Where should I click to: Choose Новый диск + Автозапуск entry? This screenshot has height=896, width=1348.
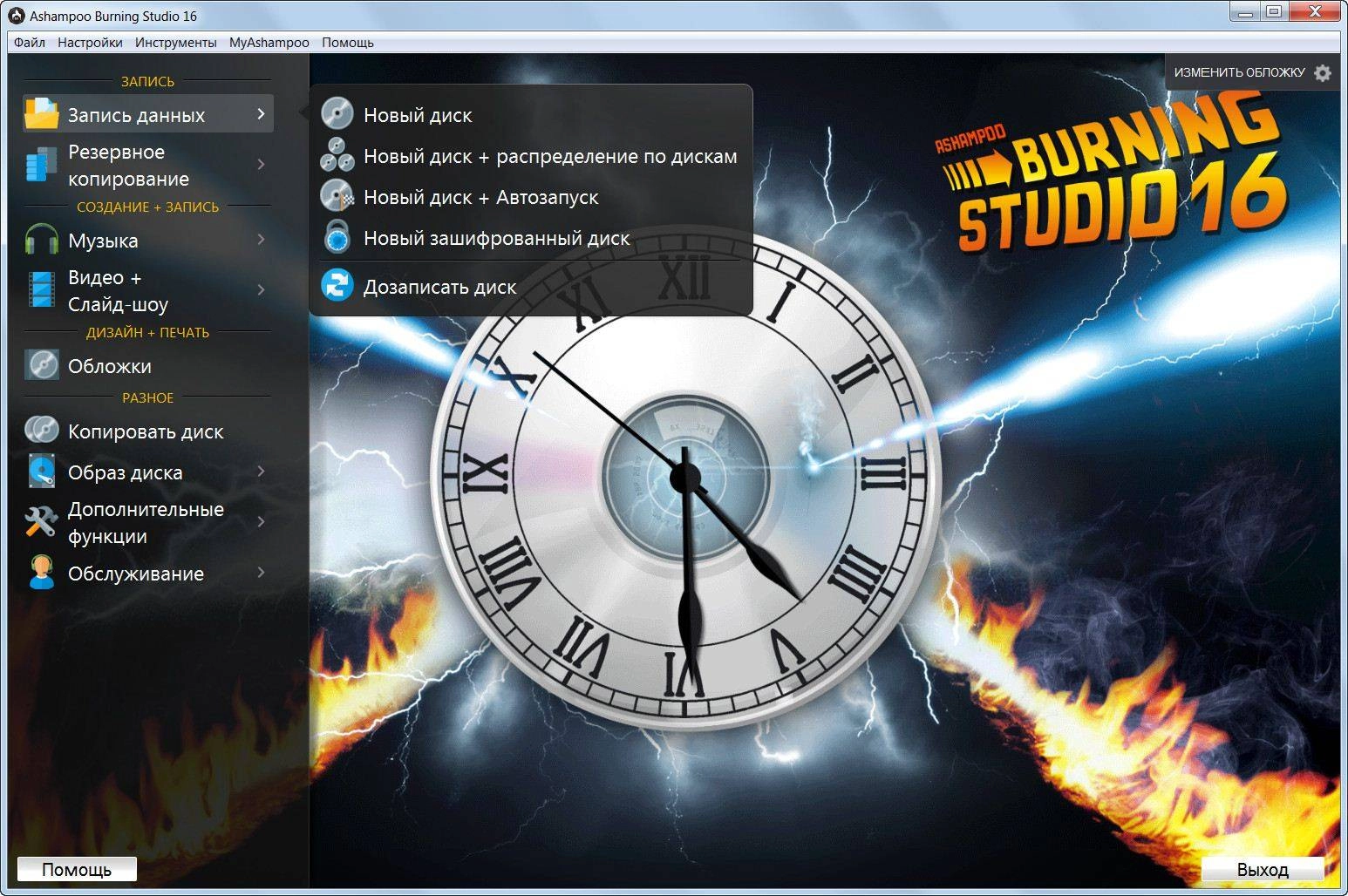[x=480, y=196]
